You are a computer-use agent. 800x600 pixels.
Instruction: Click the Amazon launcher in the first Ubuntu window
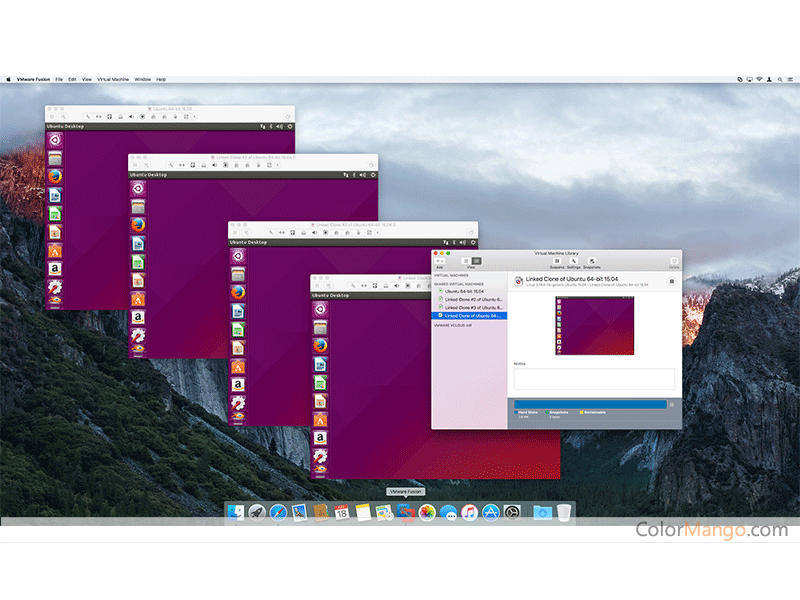coord(54,268)
